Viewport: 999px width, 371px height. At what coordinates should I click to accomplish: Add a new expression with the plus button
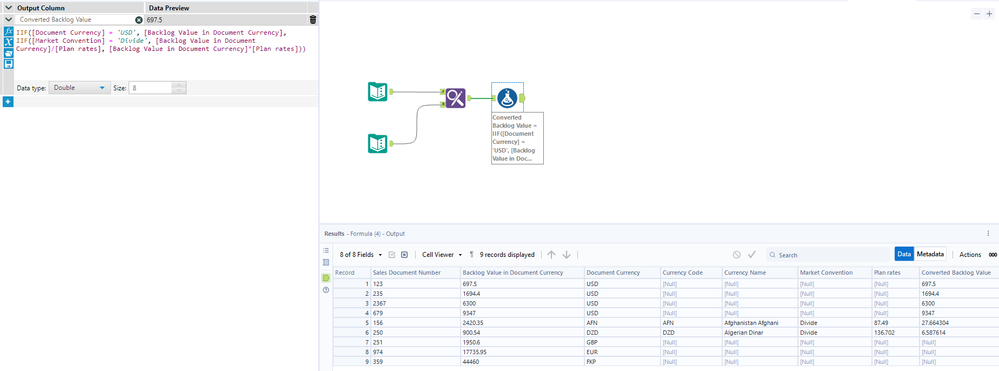[8, 101]
